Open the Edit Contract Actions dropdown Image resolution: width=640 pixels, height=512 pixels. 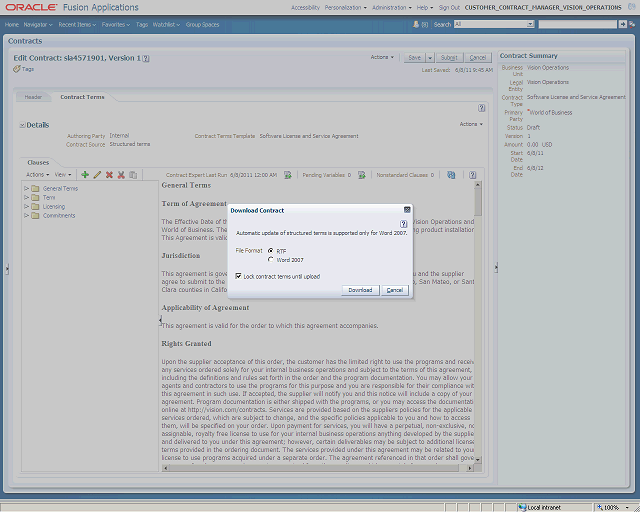382,57
